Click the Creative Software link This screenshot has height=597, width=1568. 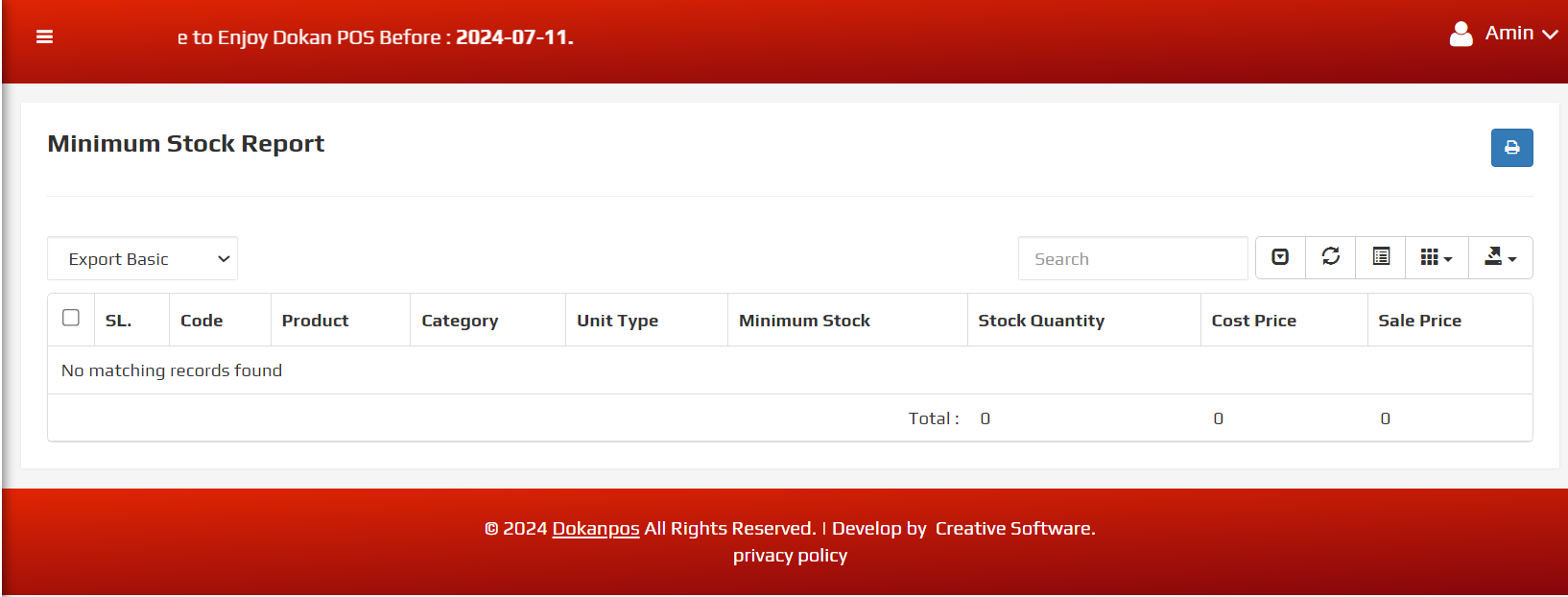[1014, 529]
